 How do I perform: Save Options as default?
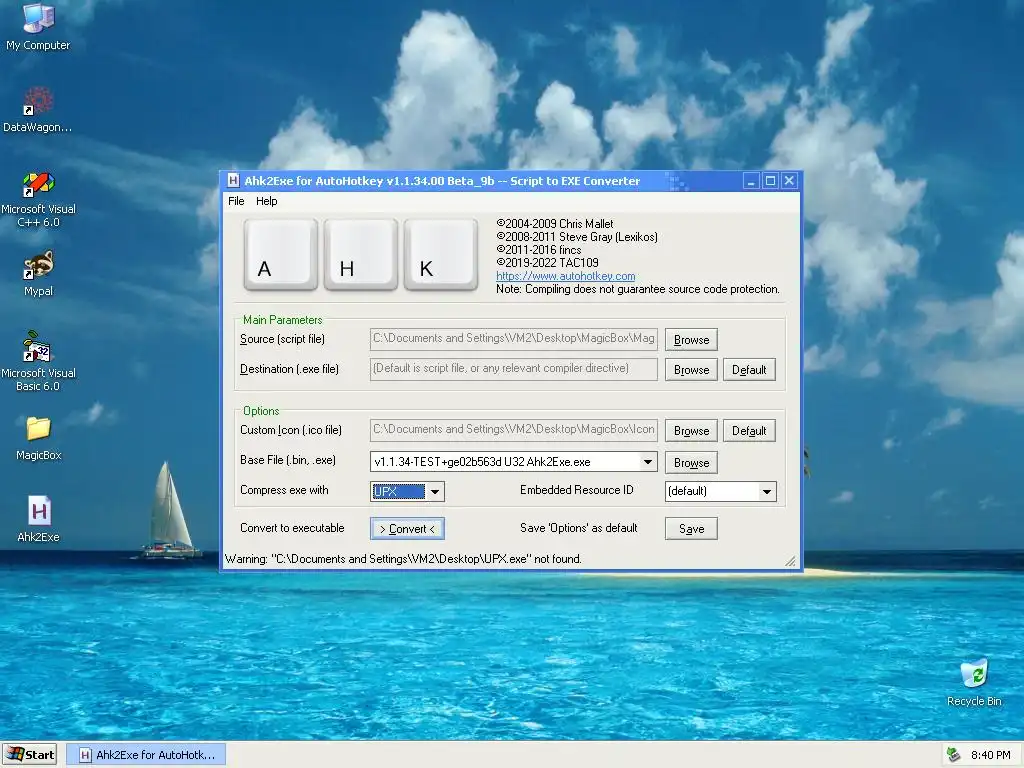pos(691,528)
